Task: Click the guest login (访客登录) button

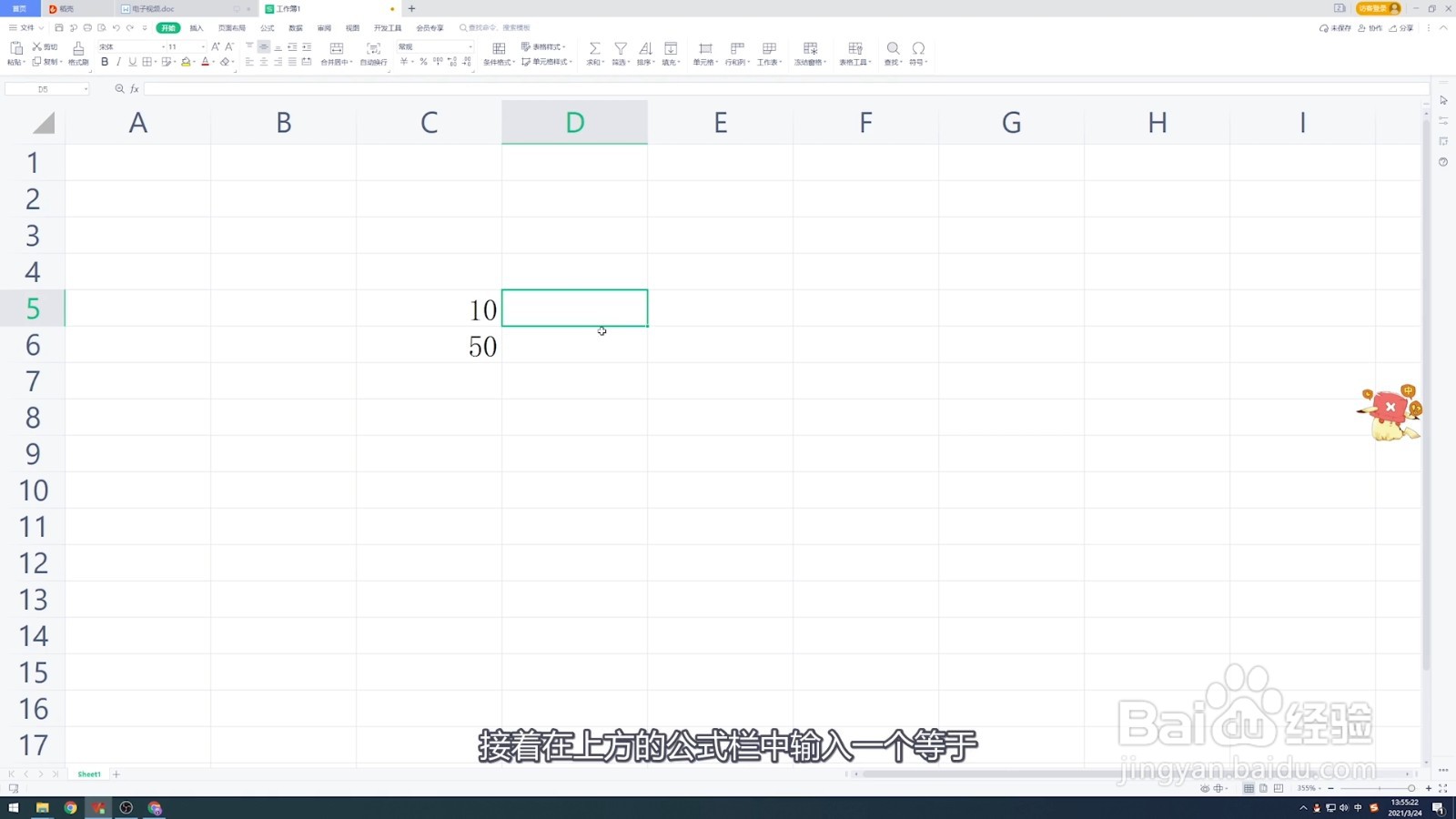Action: click(1378, 8)
